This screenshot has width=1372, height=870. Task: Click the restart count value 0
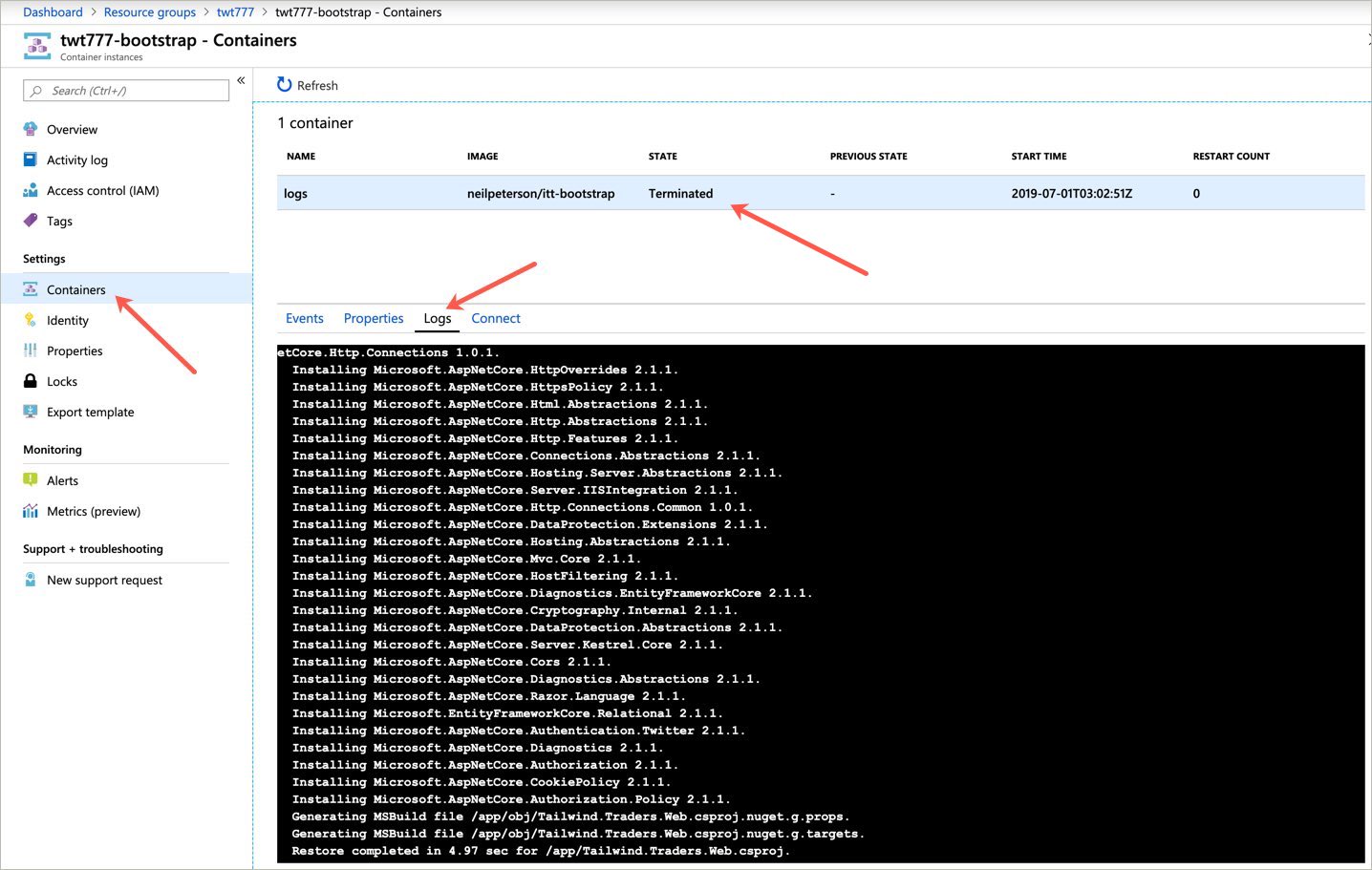(x=1196, y=194)
